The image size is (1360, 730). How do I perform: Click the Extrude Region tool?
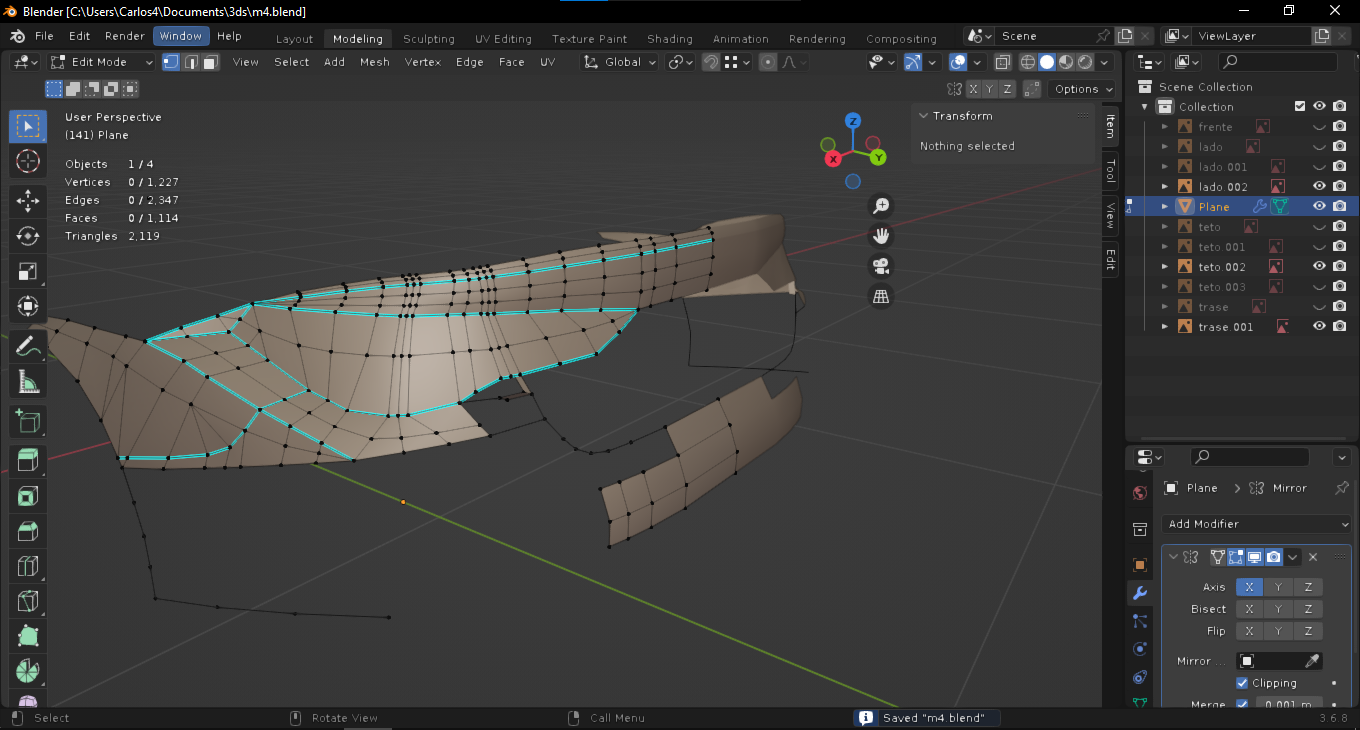click(x=28, y=459)
